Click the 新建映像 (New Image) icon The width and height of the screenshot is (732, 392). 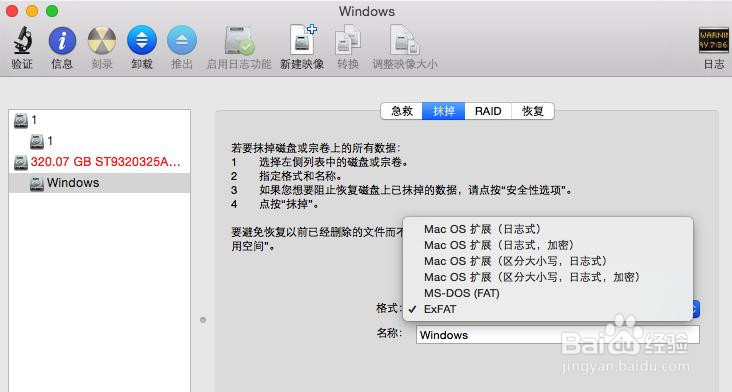303,40
